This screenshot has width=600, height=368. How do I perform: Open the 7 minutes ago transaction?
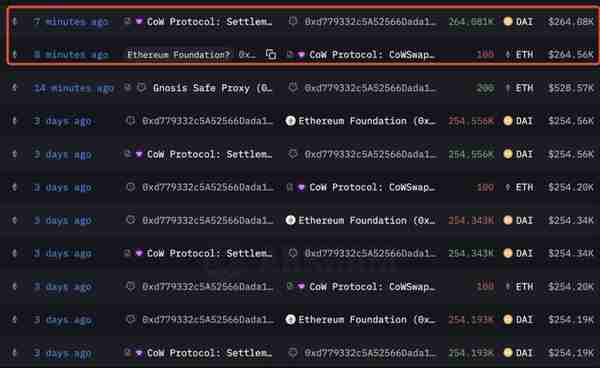coord(71,22)
